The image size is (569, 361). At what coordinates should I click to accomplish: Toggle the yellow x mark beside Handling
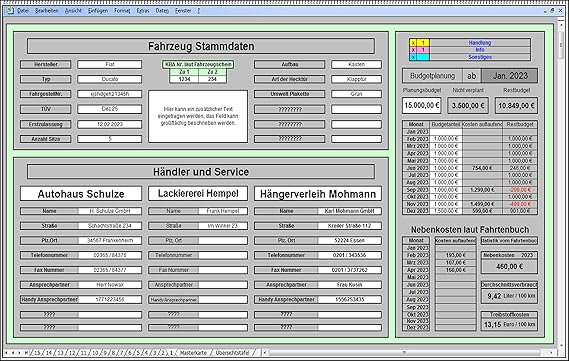click(x=413, y=43)
